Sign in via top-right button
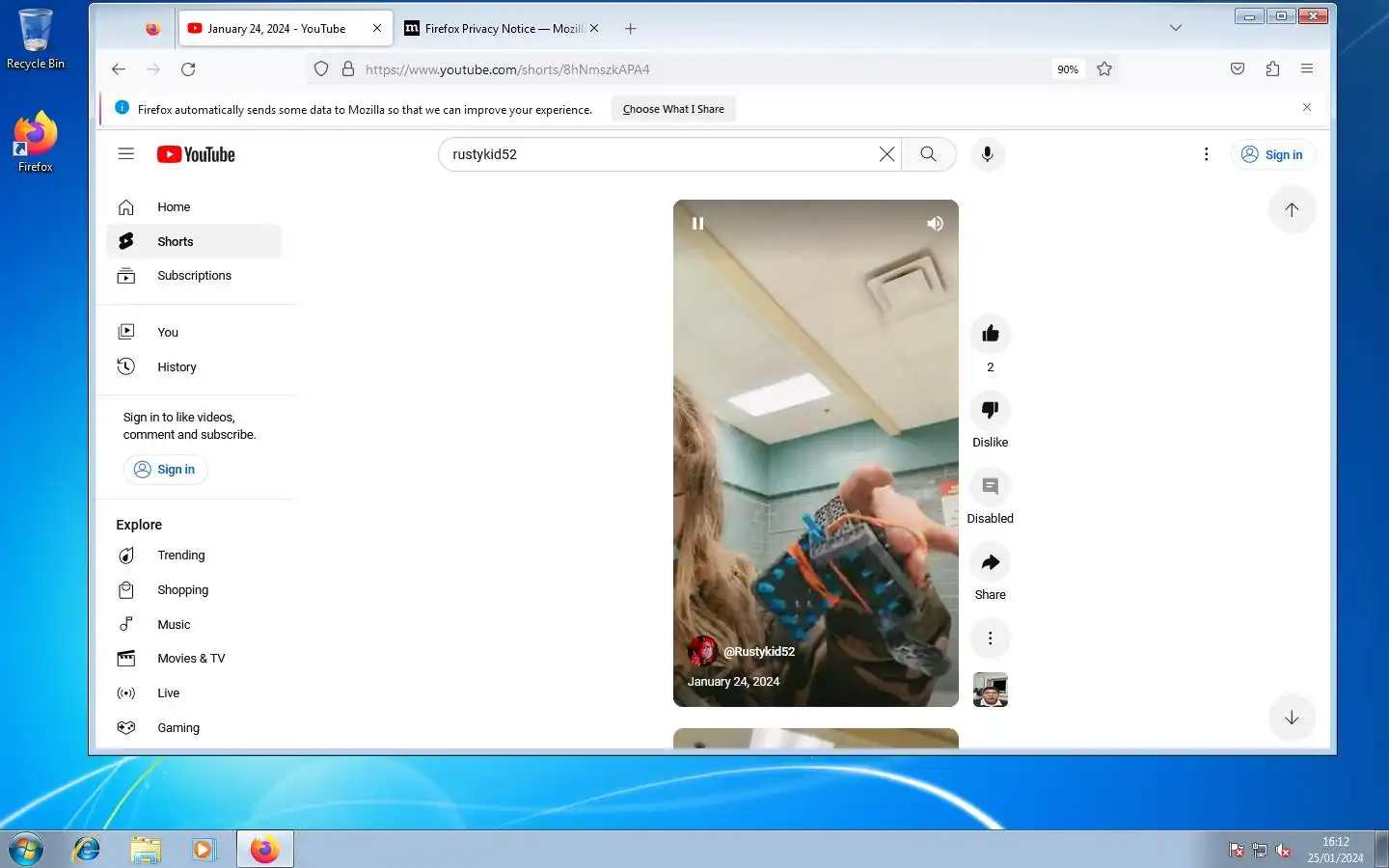The width and height of the screenshot is (1389, 868). [1272, 154]
